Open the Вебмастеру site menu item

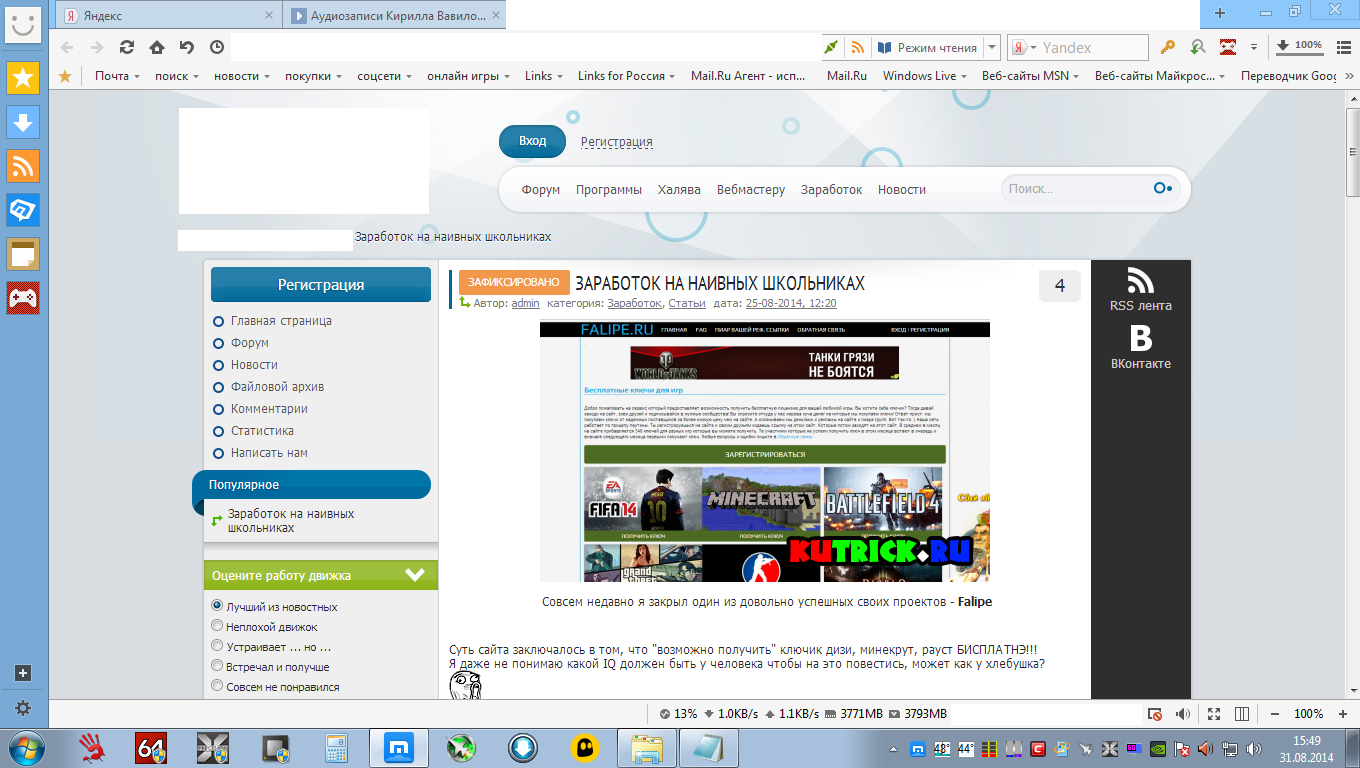pos(751,189)
